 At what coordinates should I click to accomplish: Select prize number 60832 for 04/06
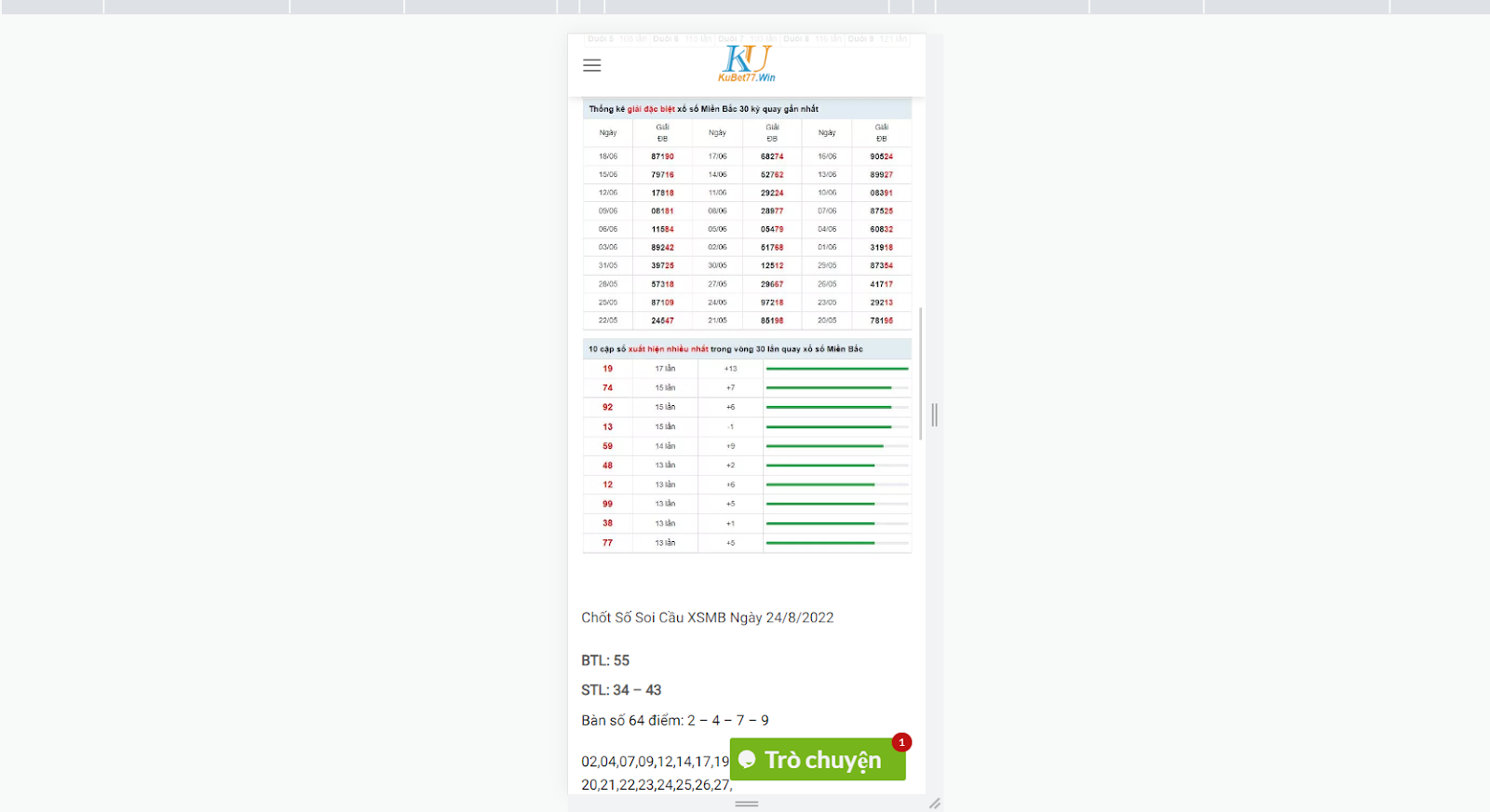point(881,229)
